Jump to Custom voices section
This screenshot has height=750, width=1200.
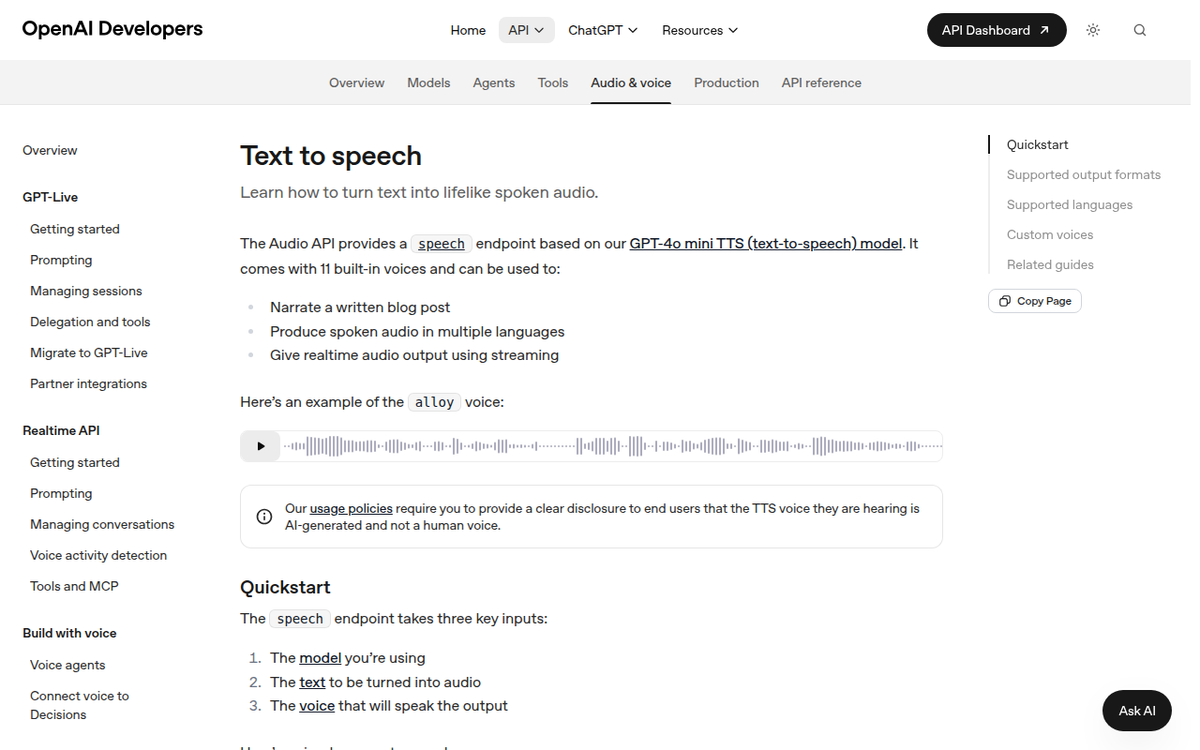pos(1050,235)
